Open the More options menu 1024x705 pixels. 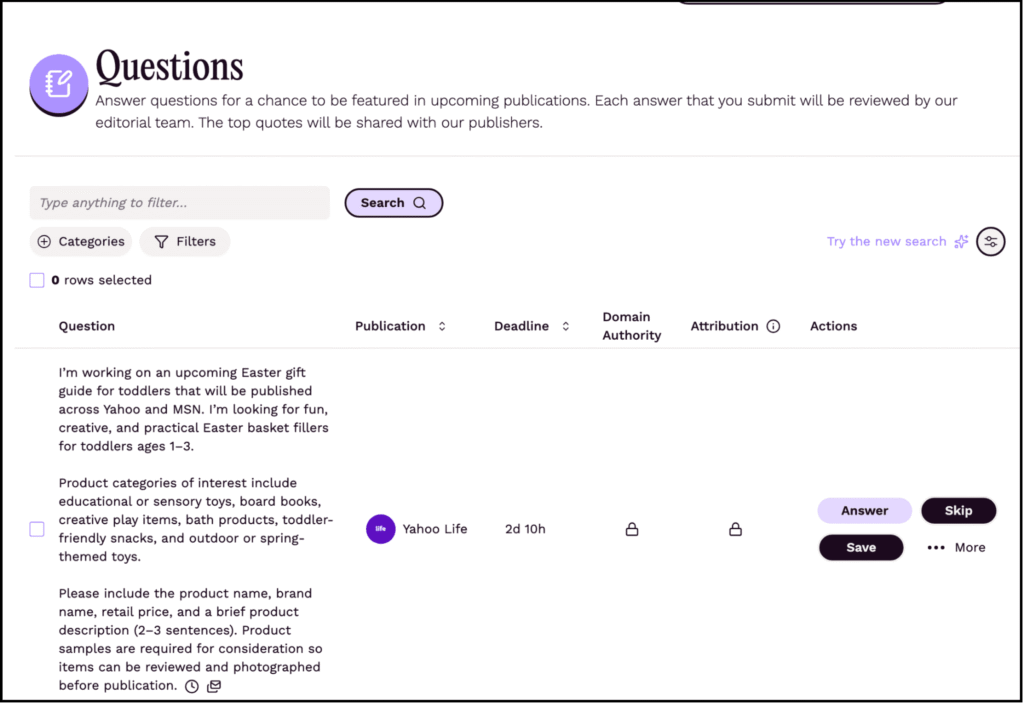tap(956, 547)
